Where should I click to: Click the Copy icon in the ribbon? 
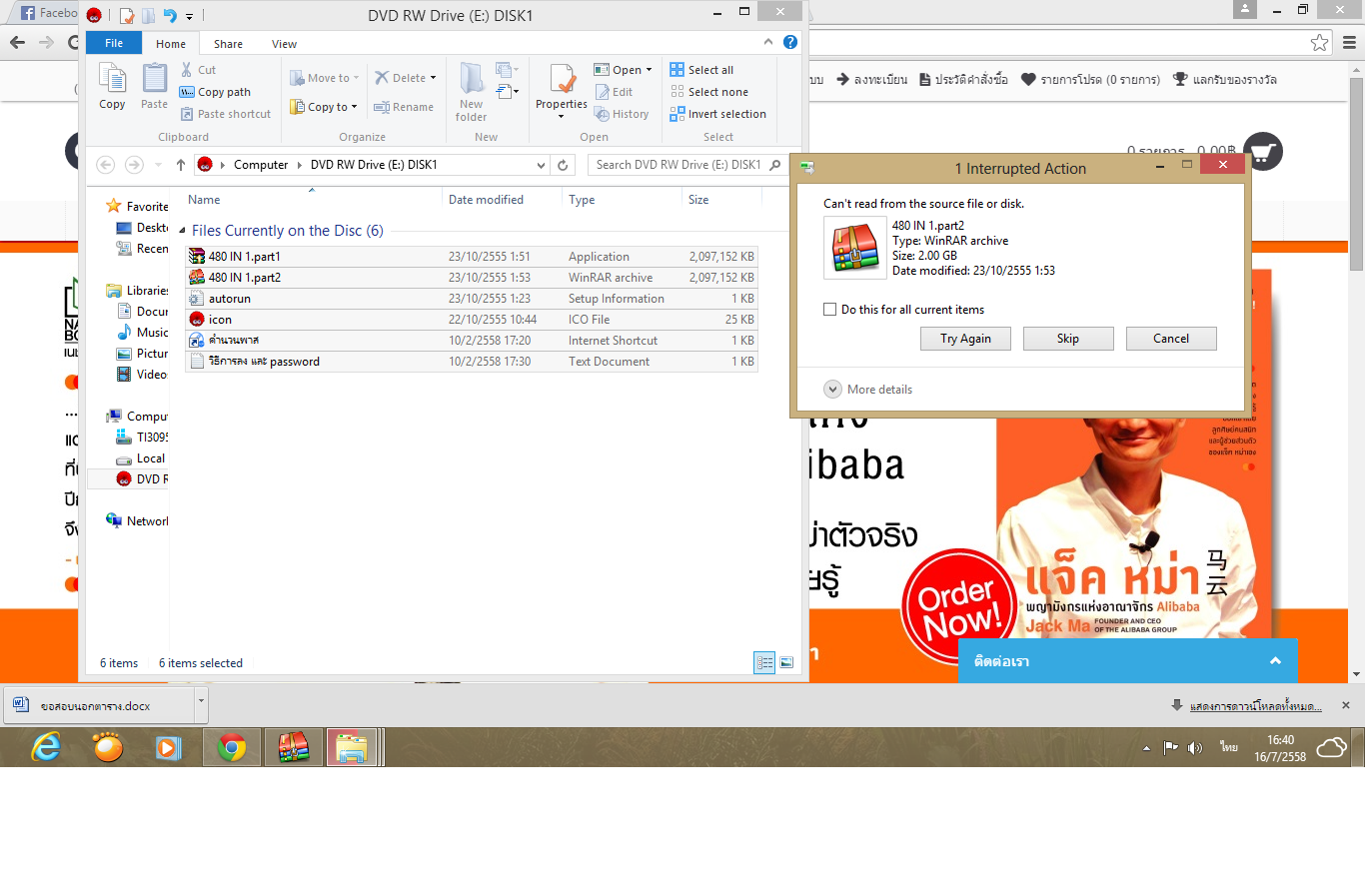112,80
